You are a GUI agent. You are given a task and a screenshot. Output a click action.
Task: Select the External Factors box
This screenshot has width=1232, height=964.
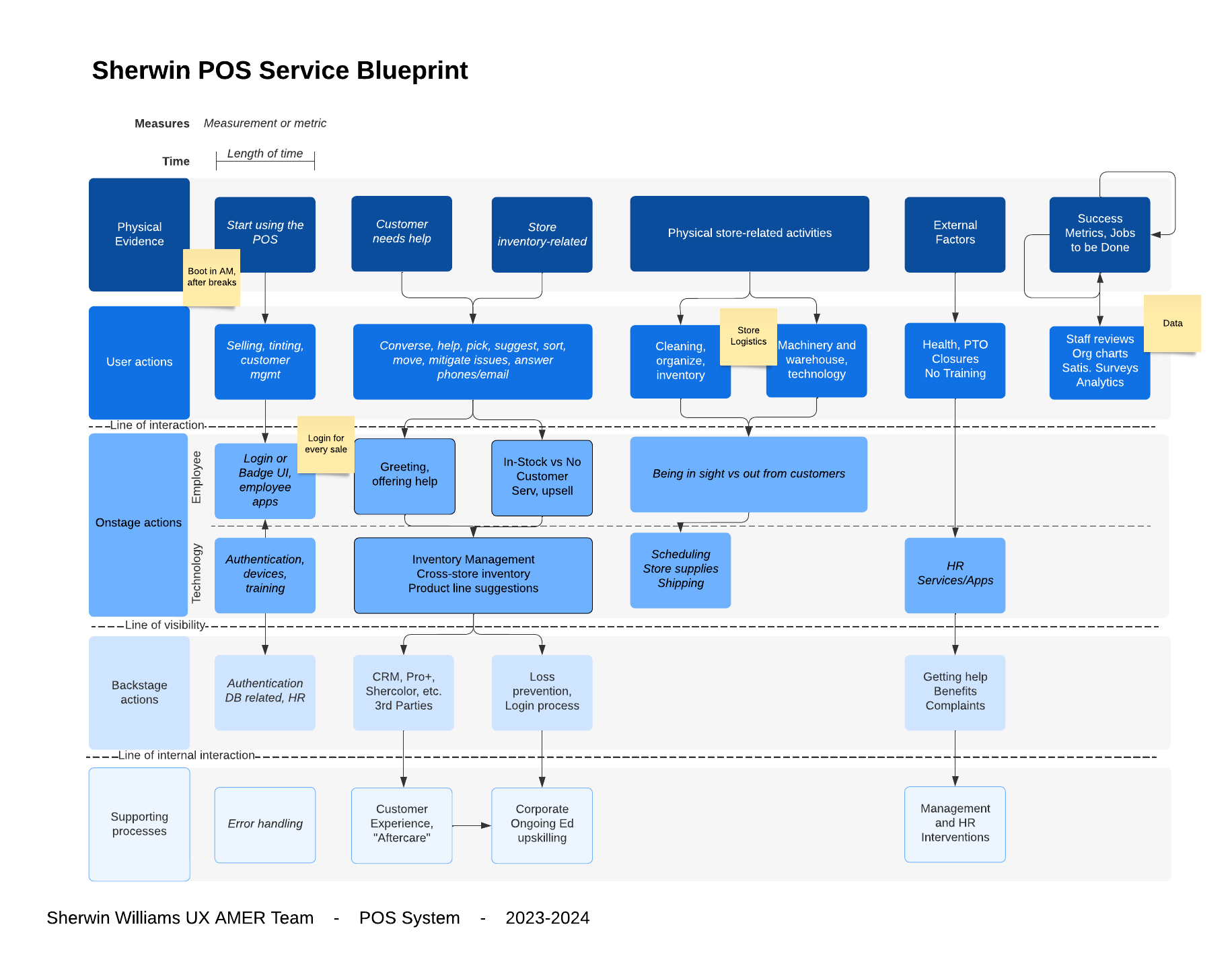(955, 234)
